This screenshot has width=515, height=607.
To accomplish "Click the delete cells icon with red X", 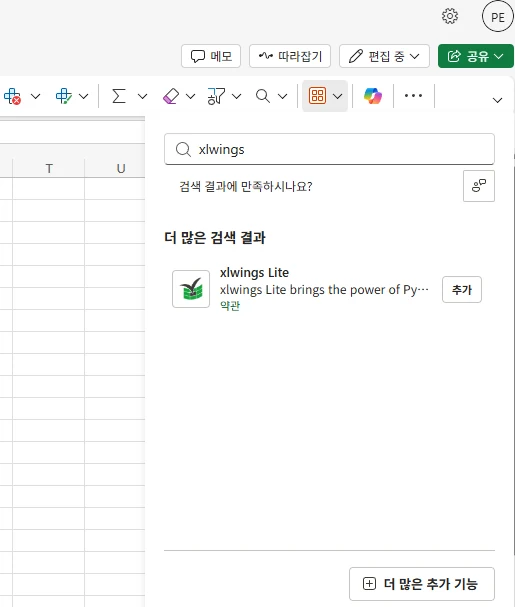I will [12, 96].
